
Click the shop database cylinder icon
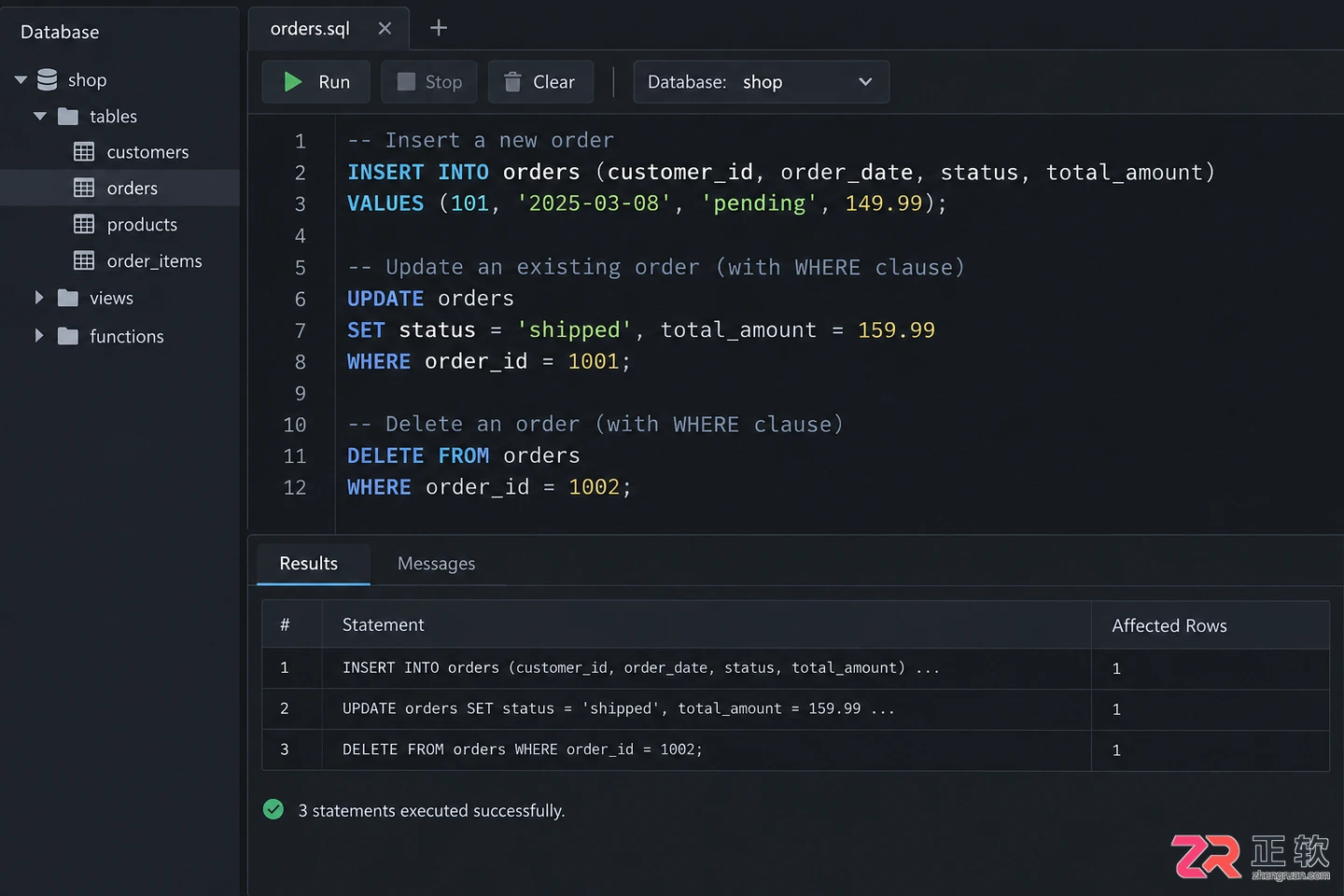pyautogui.click(x=48, y=80)
